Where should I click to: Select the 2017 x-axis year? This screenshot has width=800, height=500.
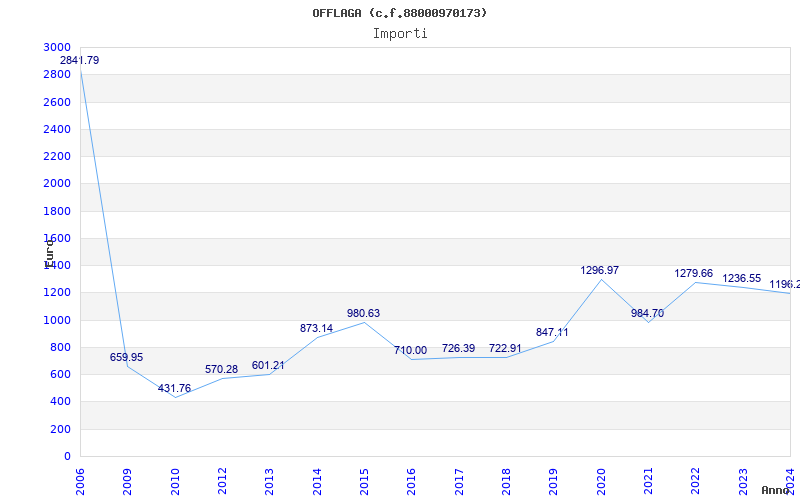[x=459, y=481]
